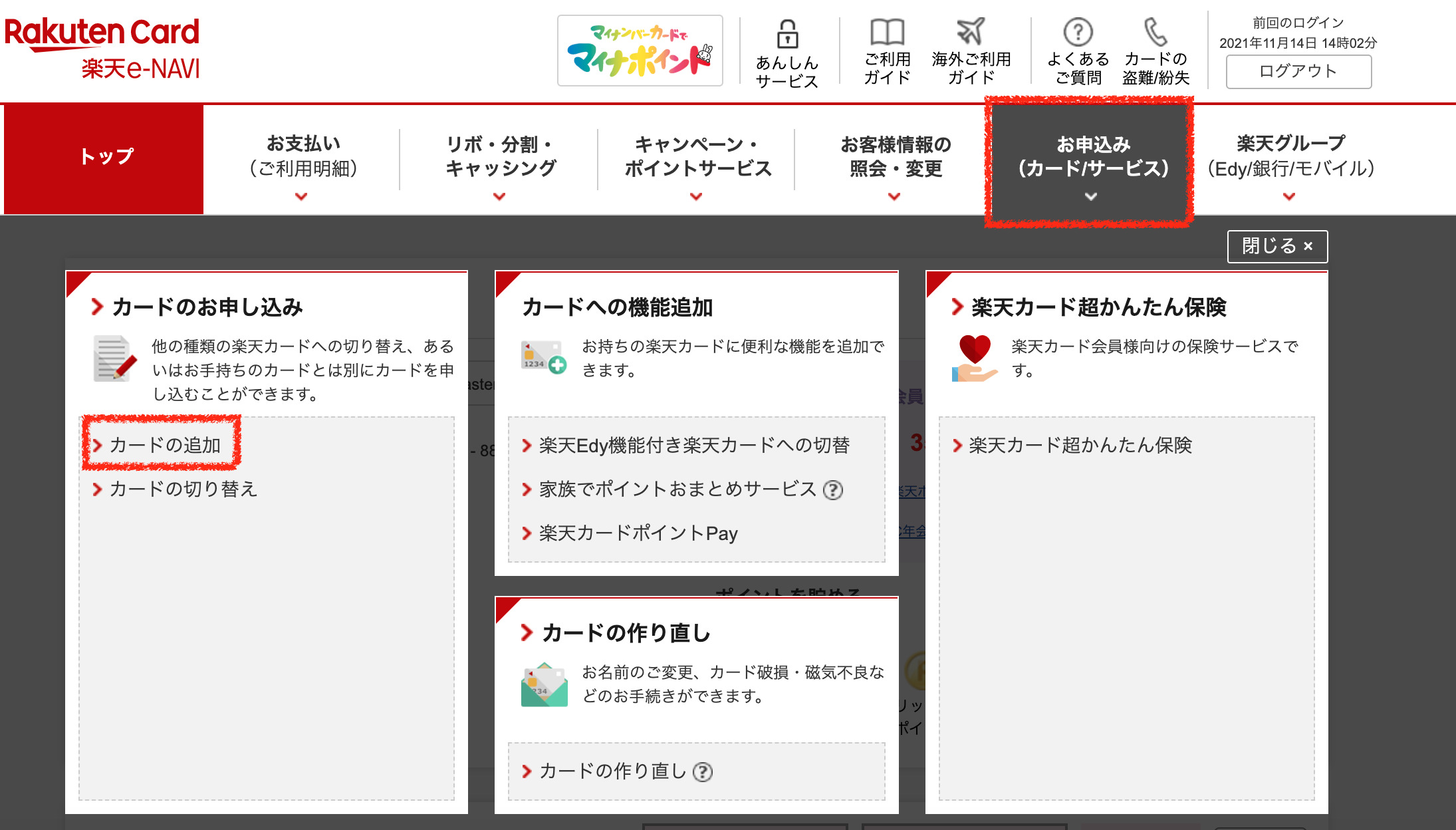
Task: Click the カードのお申し込み heading
Action: (207, 307)
